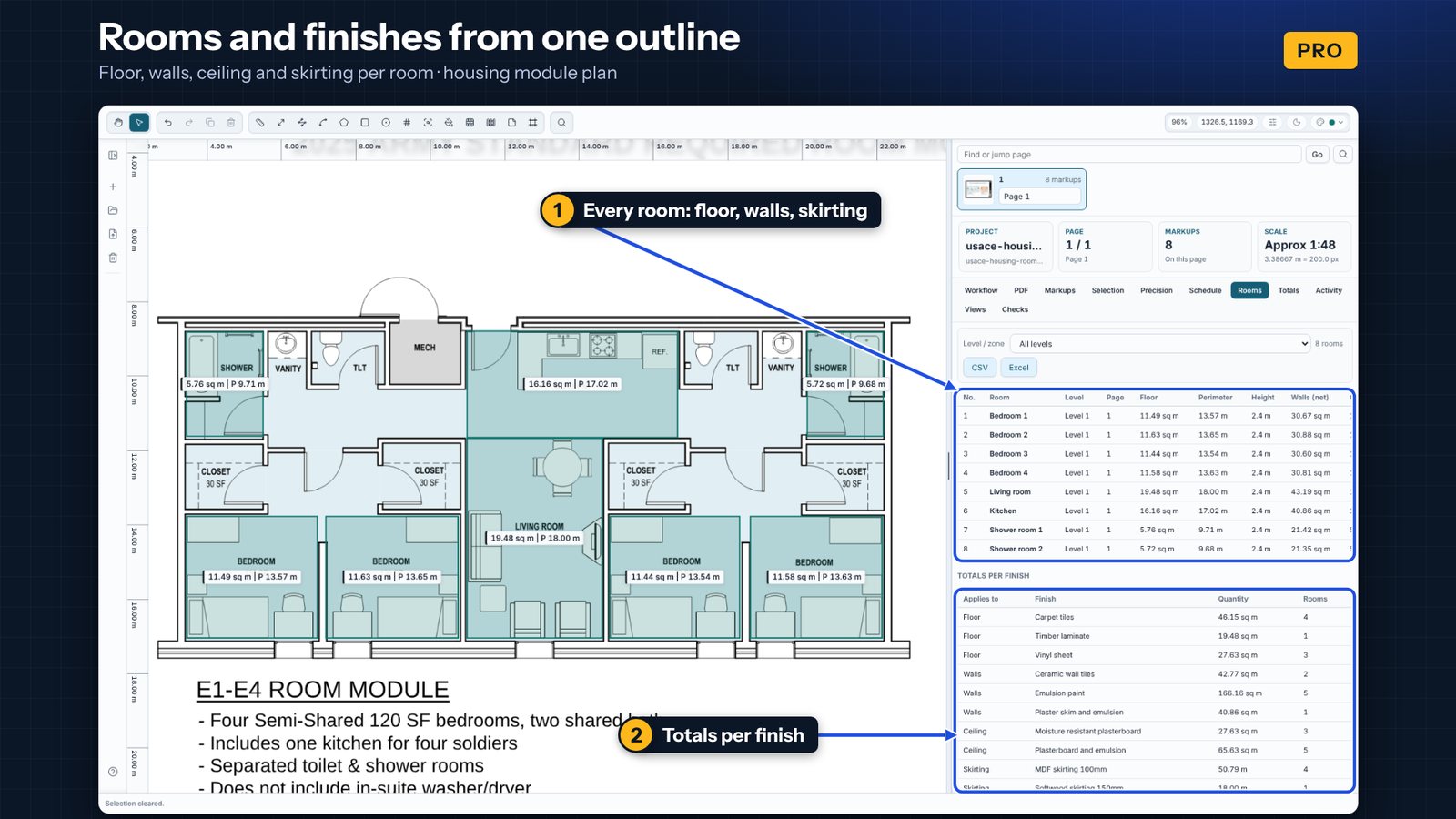Image resolution: width=1456 pixels, height=819 pixels.
Task: Click the add-page file icon in sidebar
Action: click(x=113, y=234)
